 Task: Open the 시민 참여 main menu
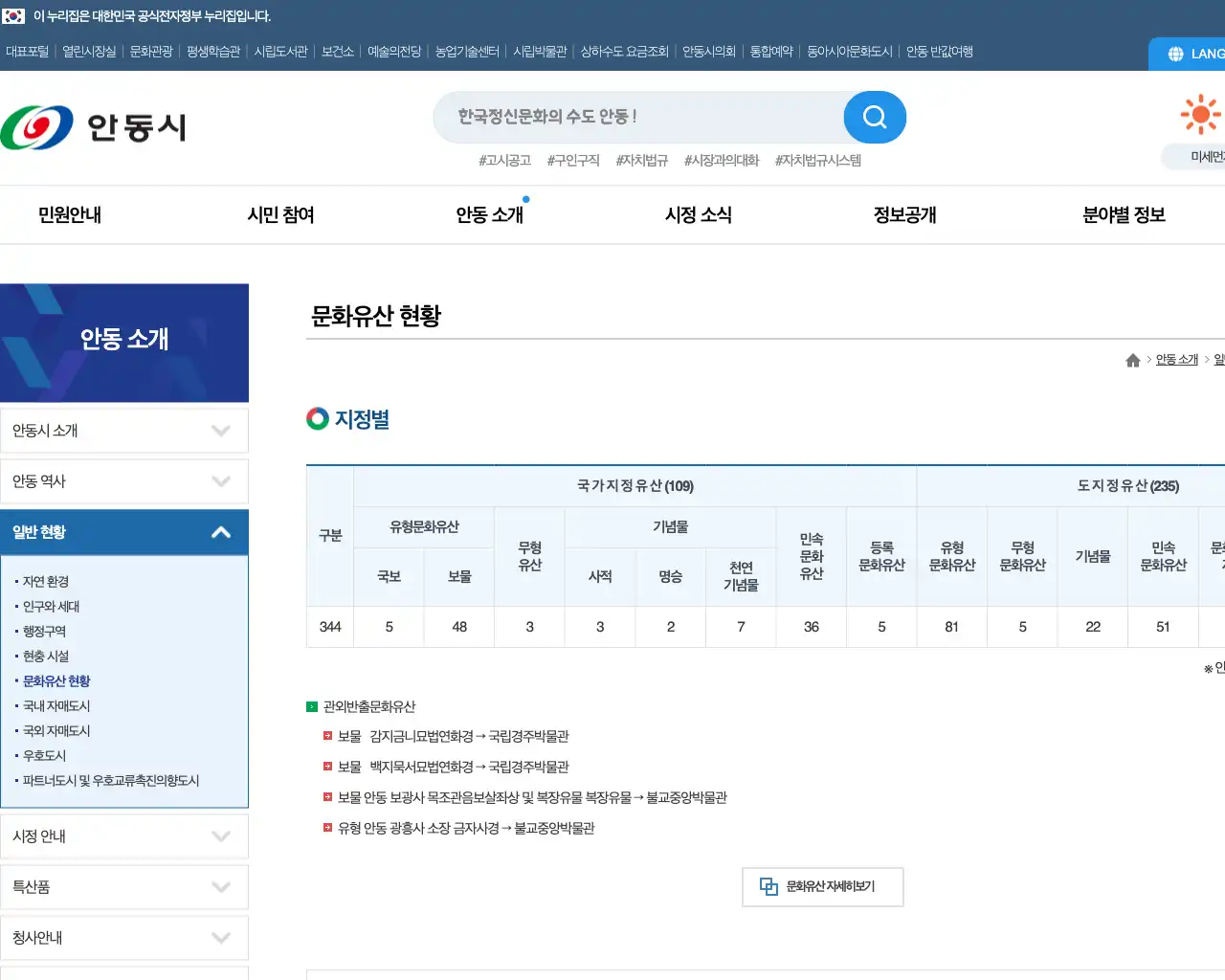[x=280, y=215]
